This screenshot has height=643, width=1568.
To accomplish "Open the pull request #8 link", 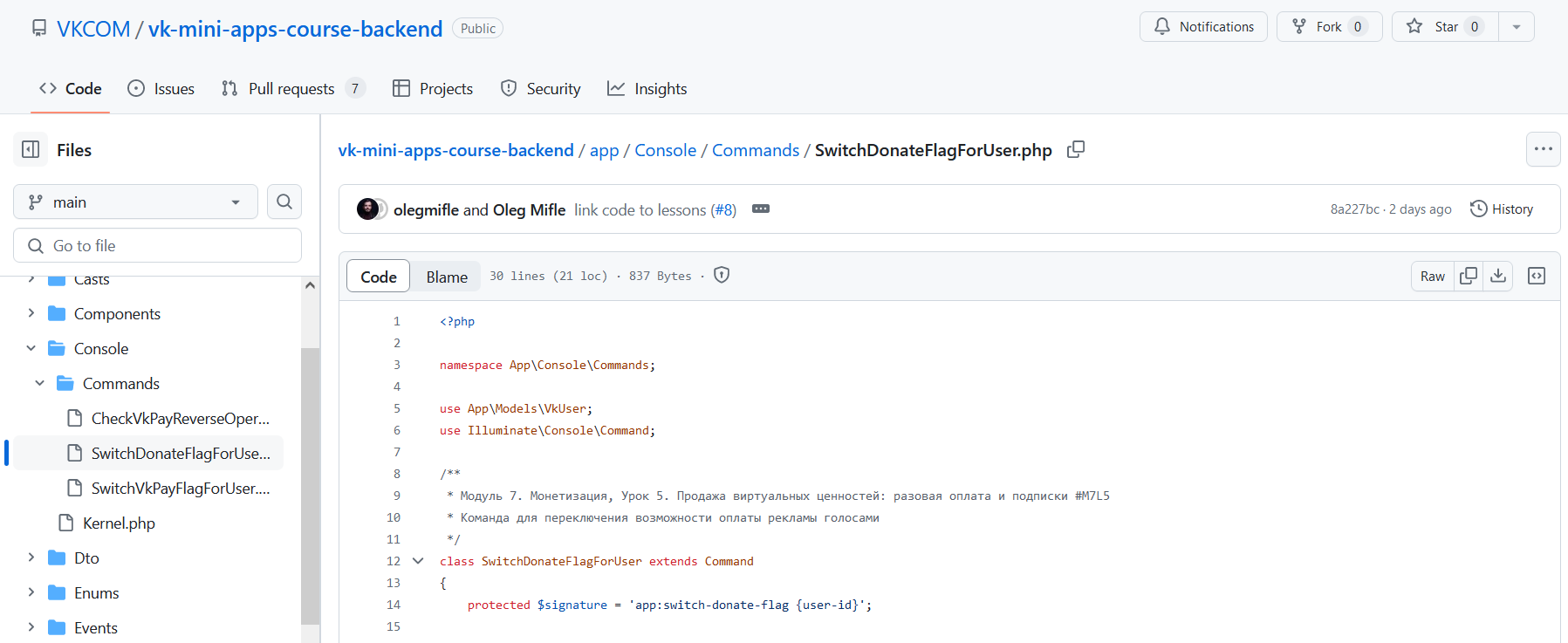I will 723,209.
